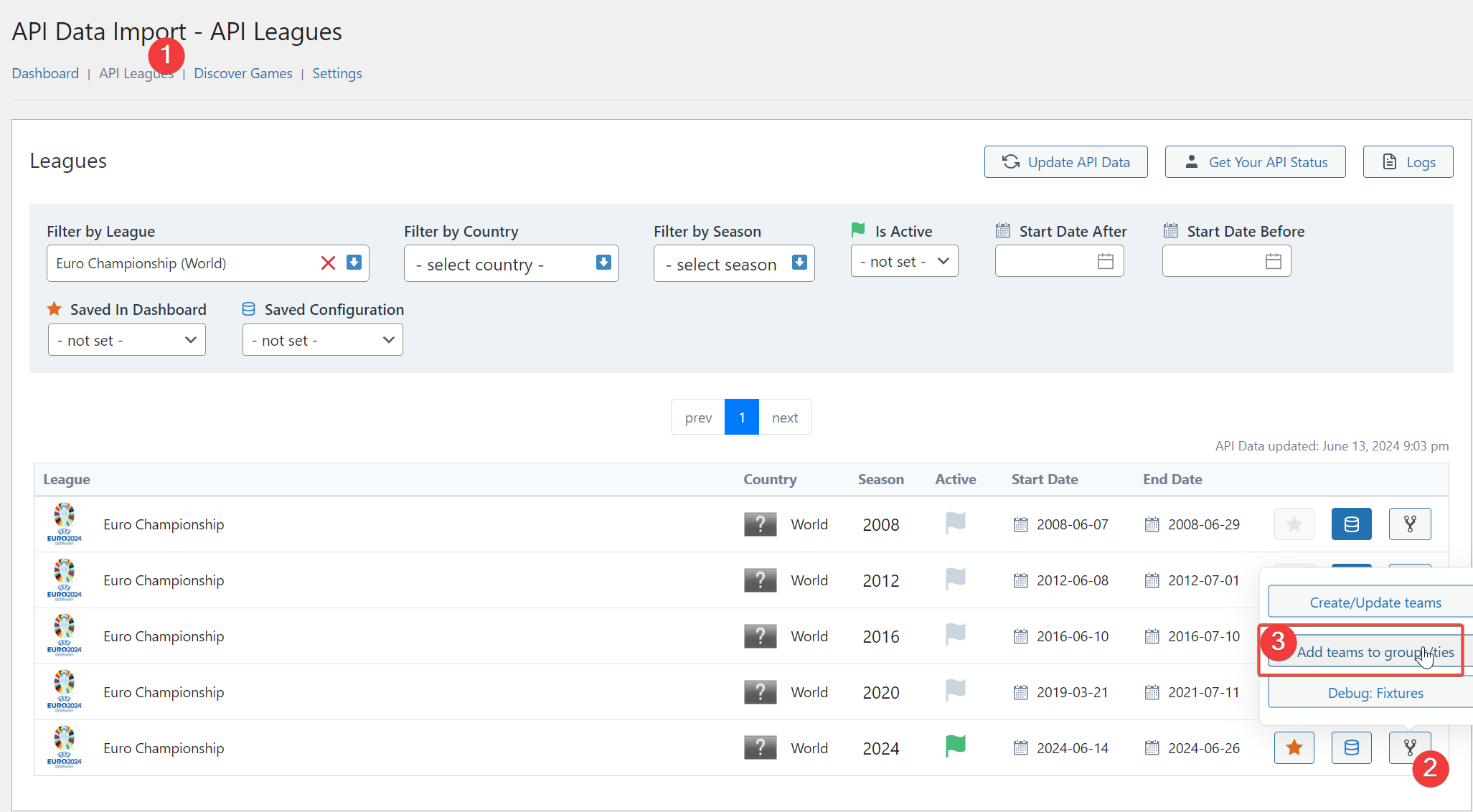Click the League column header
This screenshot has height=812, width=1473.
tap(67, 479)
